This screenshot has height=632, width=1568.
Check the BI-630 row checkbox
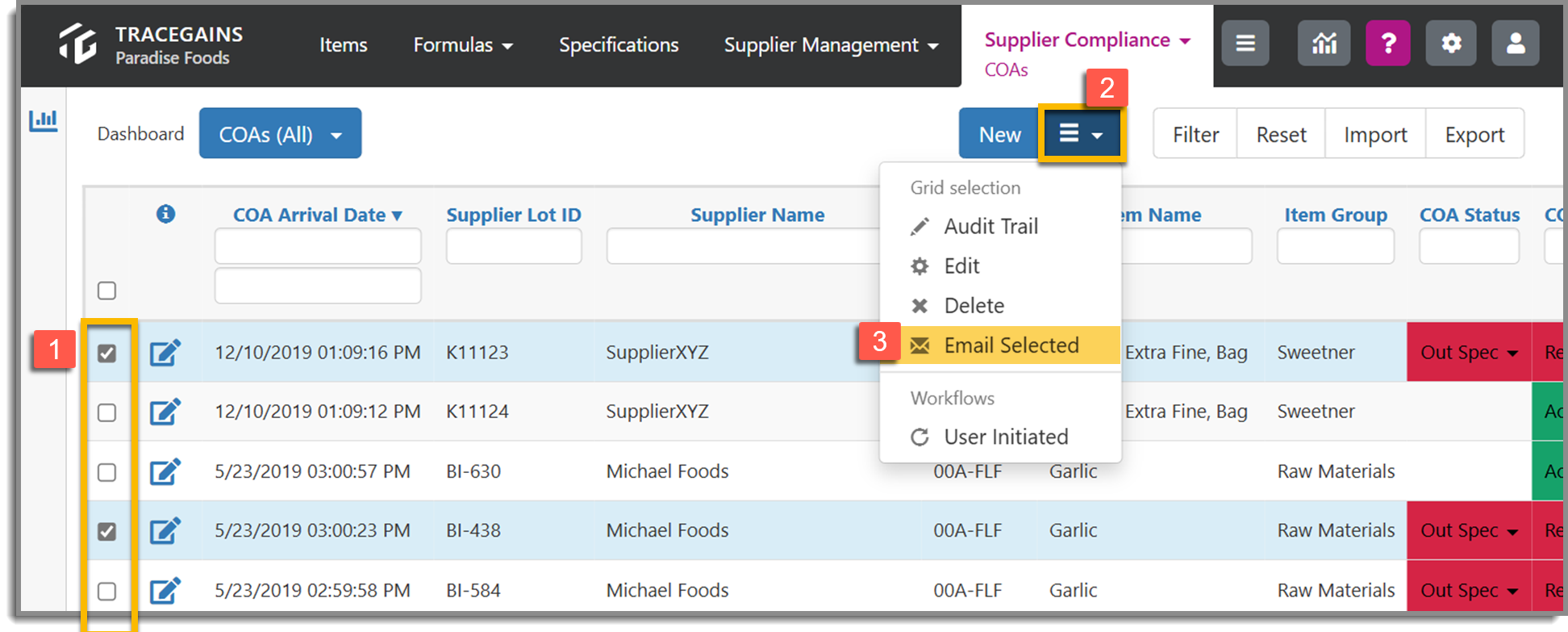click(x=106, y=472)
